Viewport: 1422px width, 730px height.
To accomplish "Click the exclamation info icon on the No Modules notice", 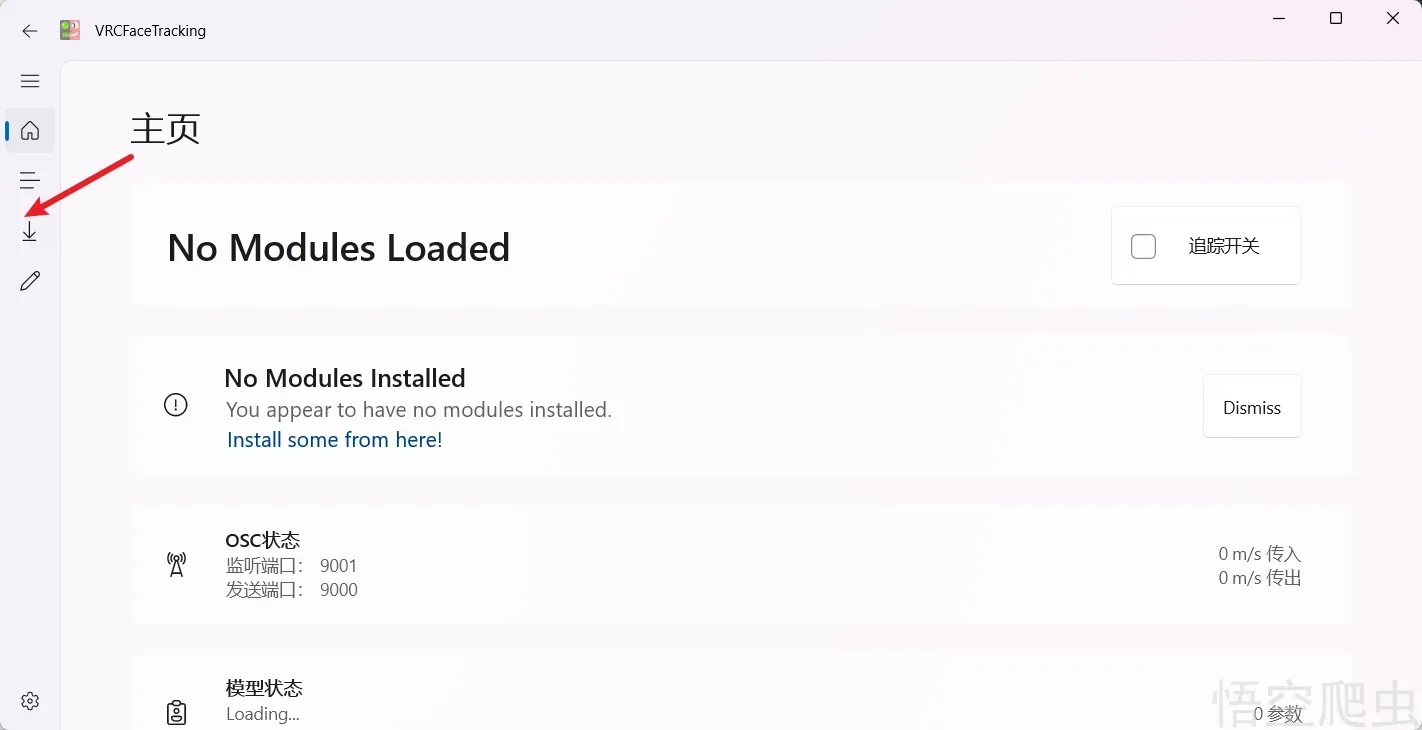I will (x=176, y=405).
